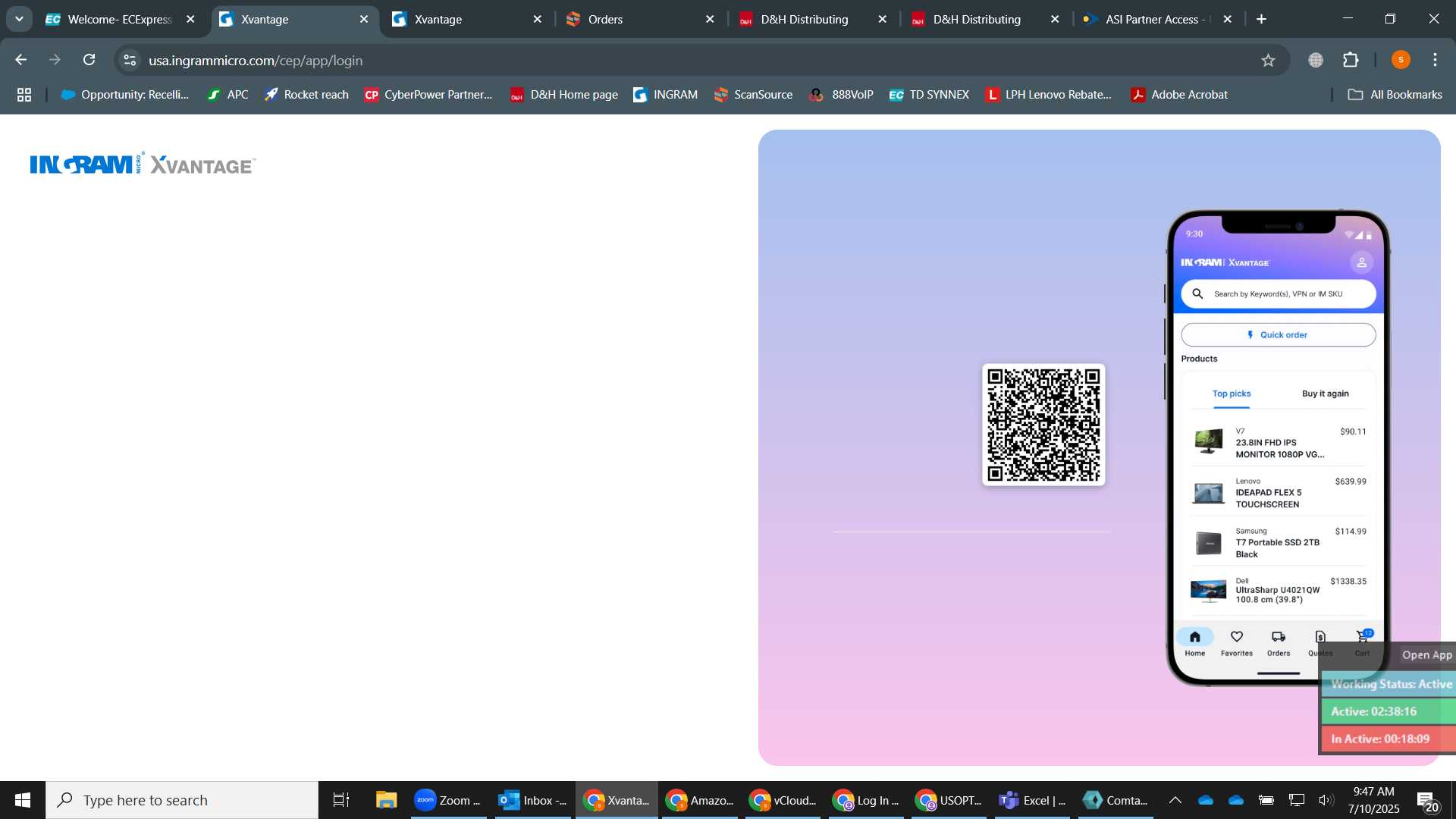This screenshot has height=819, width=1456.
Task: Reload the Ingram Micro login page
Action: [89, 60]
